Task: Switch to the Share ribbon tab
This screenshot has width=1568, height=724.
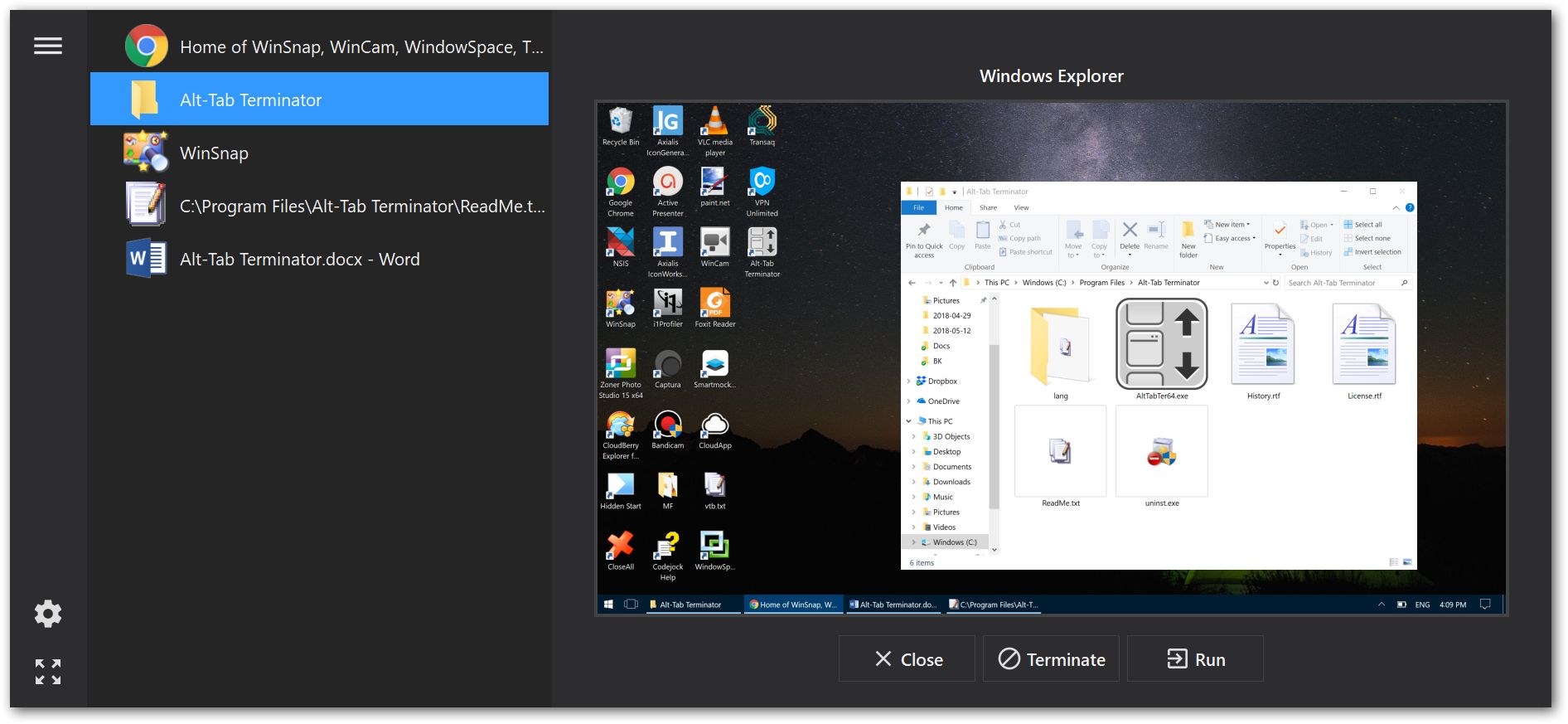Action: (x=988, y=208)
